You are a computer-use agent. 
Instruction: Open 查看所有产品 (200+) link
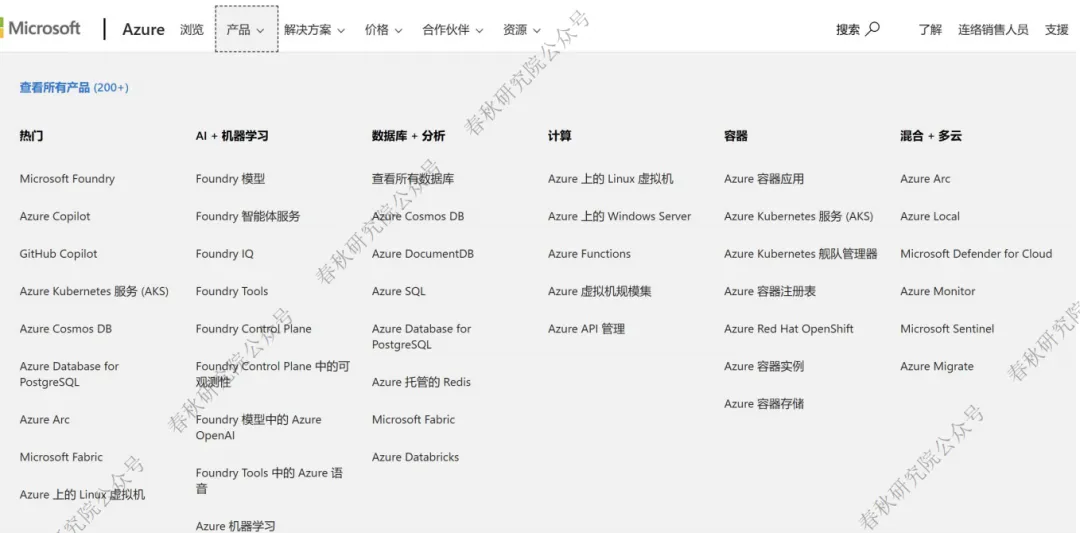click(74, 87)
